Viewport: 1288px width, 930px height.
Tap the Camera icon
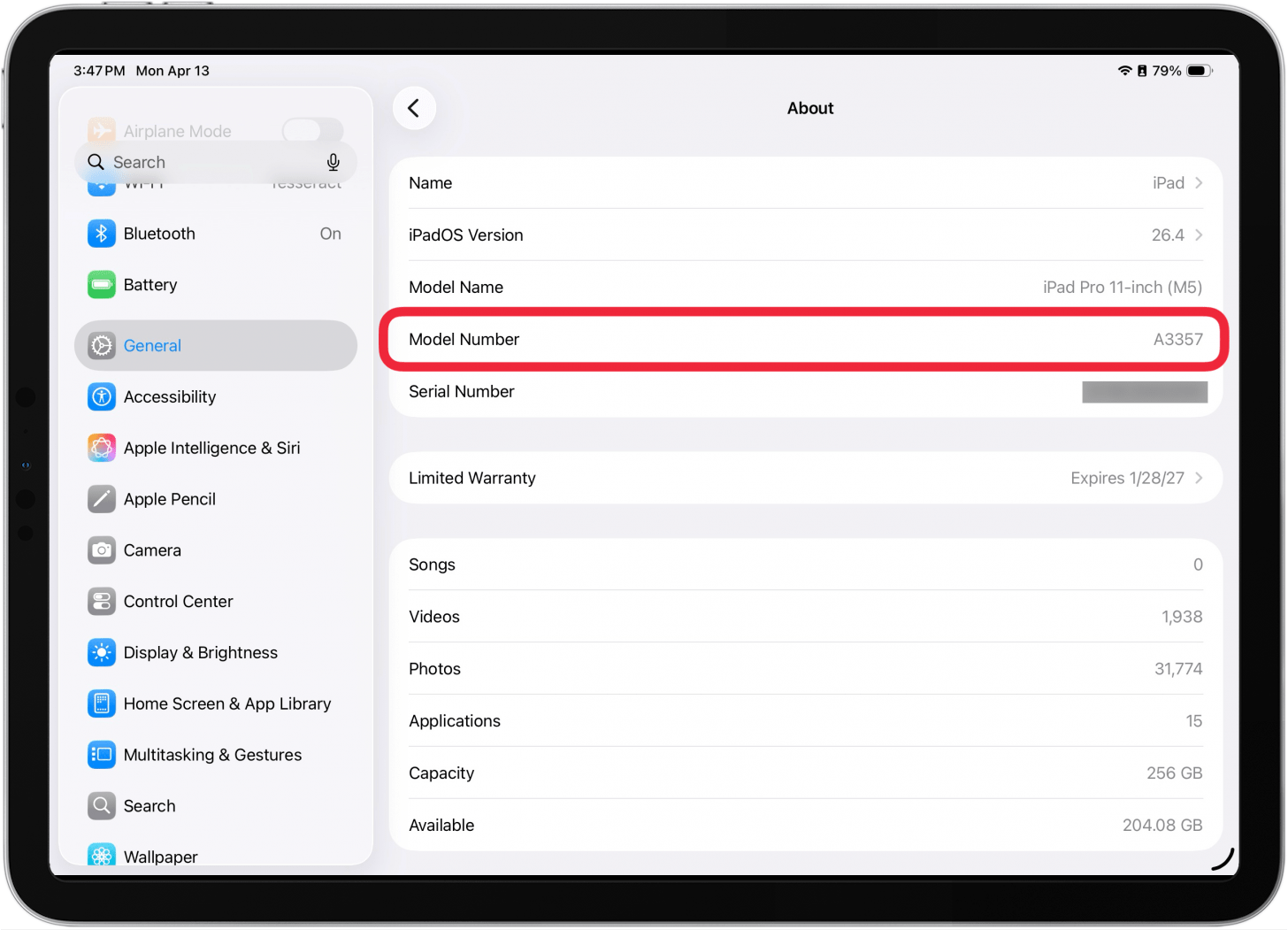(x=102, y=550)
